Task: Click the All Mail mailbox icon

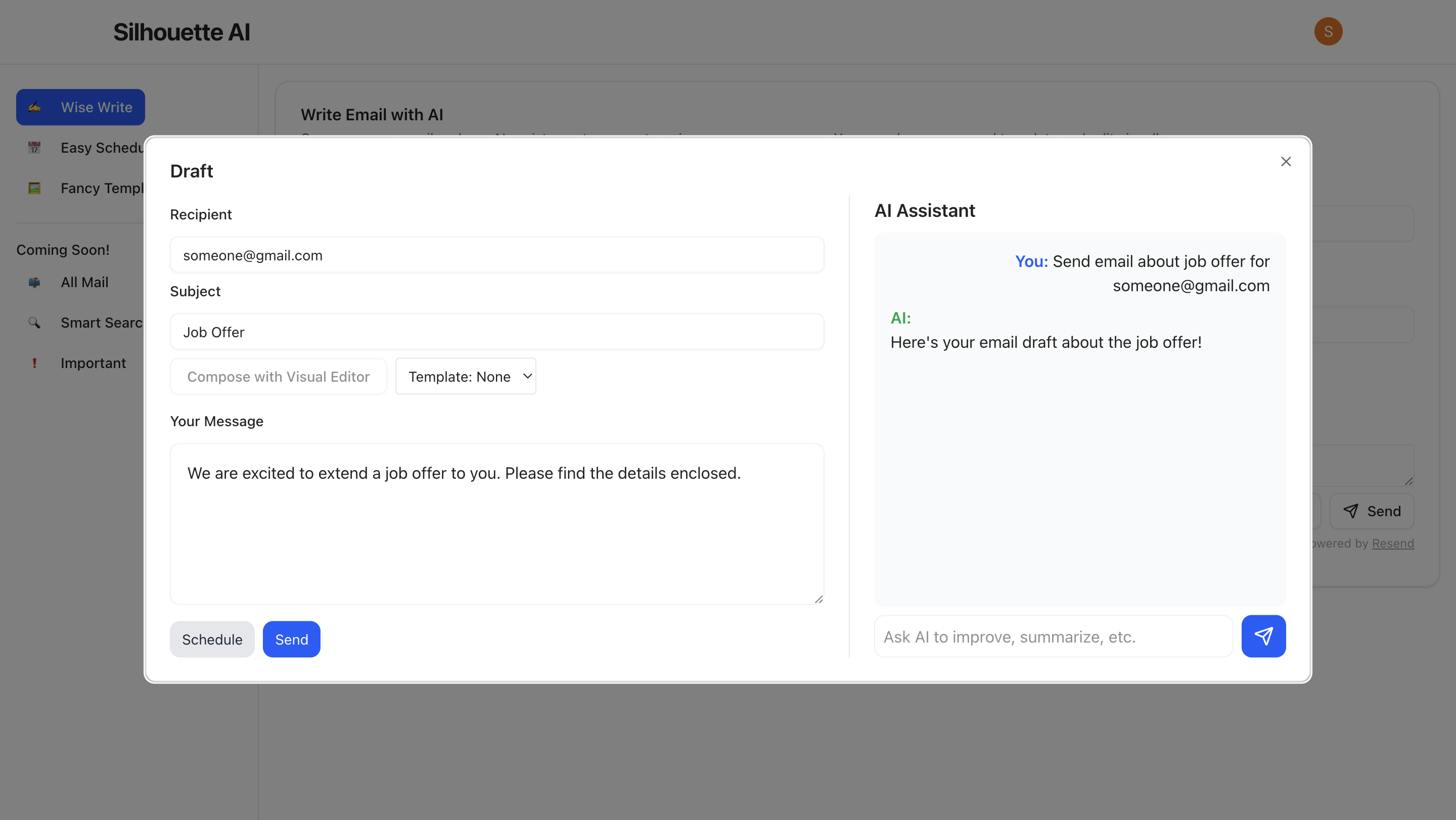Action: pyautogui.click(x=34, y=282)
